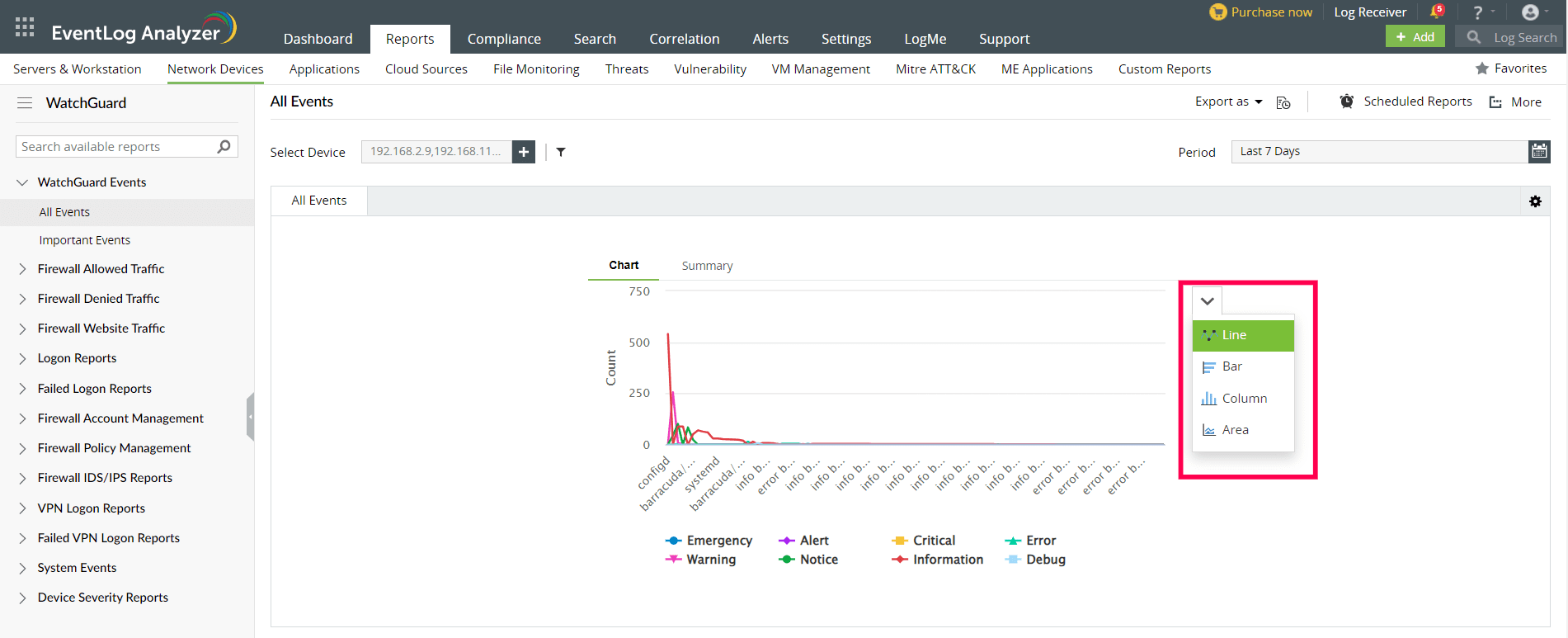The image size is (1568, 638).
Task: Click the export history icon beside Export as
Action: [1283, 102]
